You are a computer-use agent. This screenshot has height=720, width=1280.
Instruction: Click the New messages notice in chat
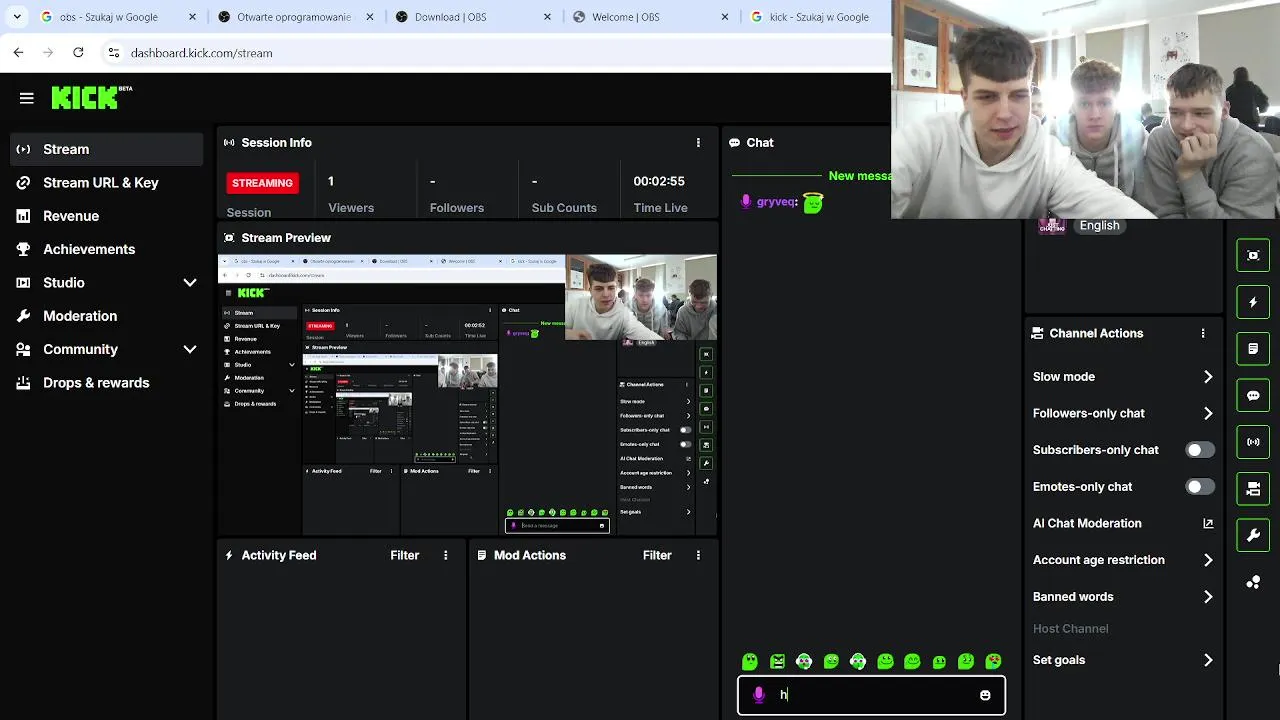[859, 176]
